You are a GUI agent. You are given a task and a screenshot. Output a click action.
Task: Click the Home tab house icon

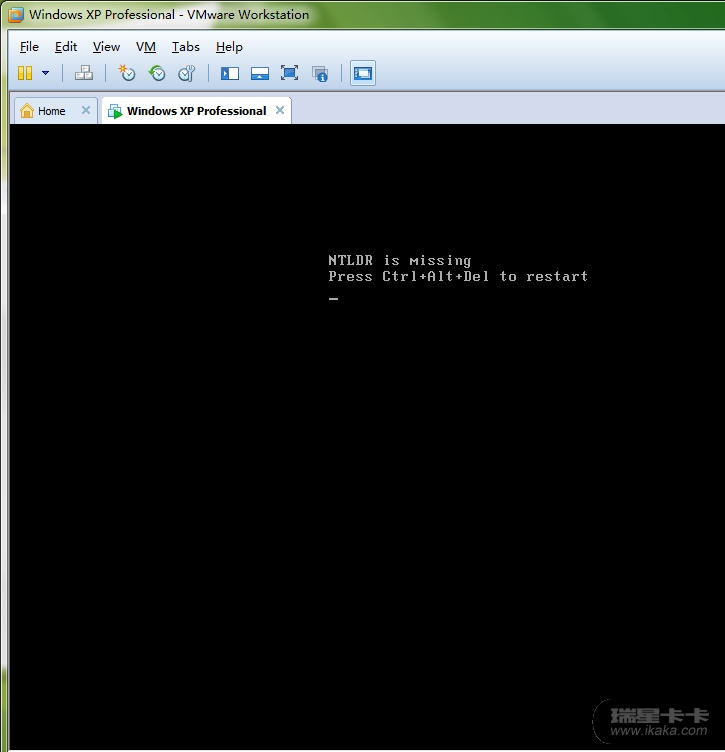[27, 110]
